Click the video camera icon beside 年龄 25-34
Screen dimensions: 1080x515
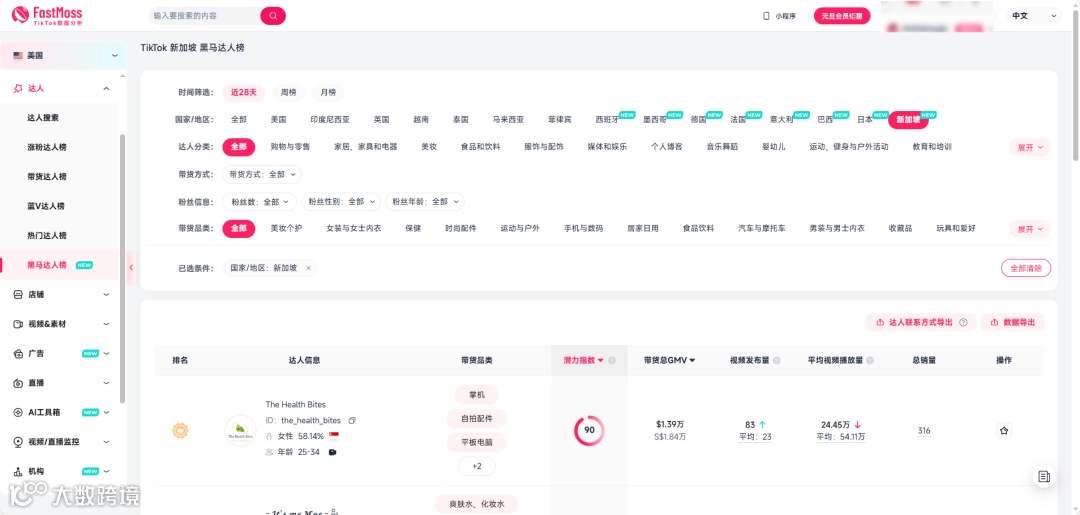[333, 452]
